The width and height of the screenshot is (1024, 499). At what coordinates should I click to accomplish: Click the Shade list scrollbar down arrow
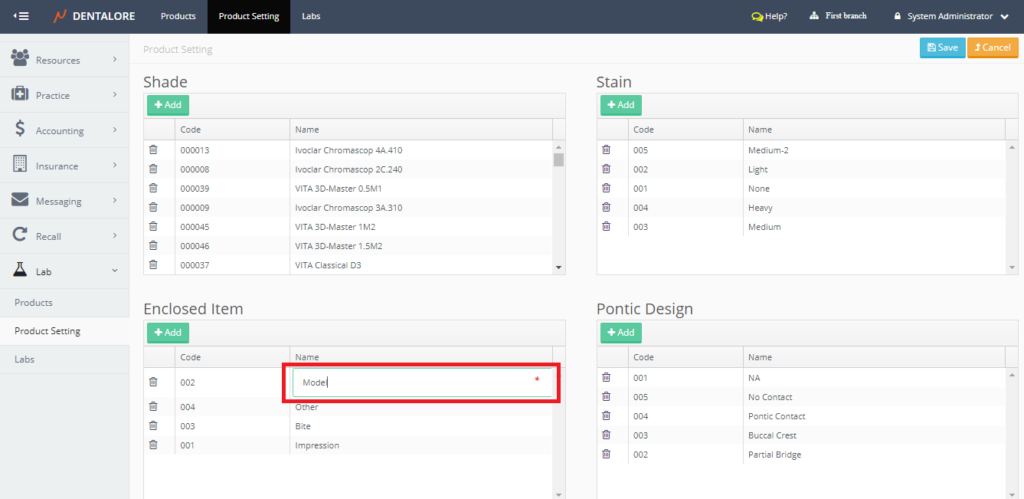[x=559, y=267]
